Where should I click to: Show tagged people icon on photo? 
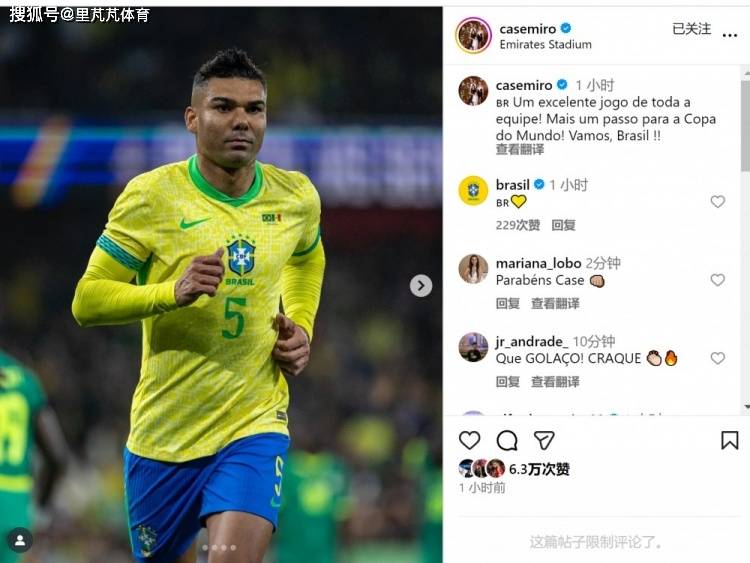20,540
